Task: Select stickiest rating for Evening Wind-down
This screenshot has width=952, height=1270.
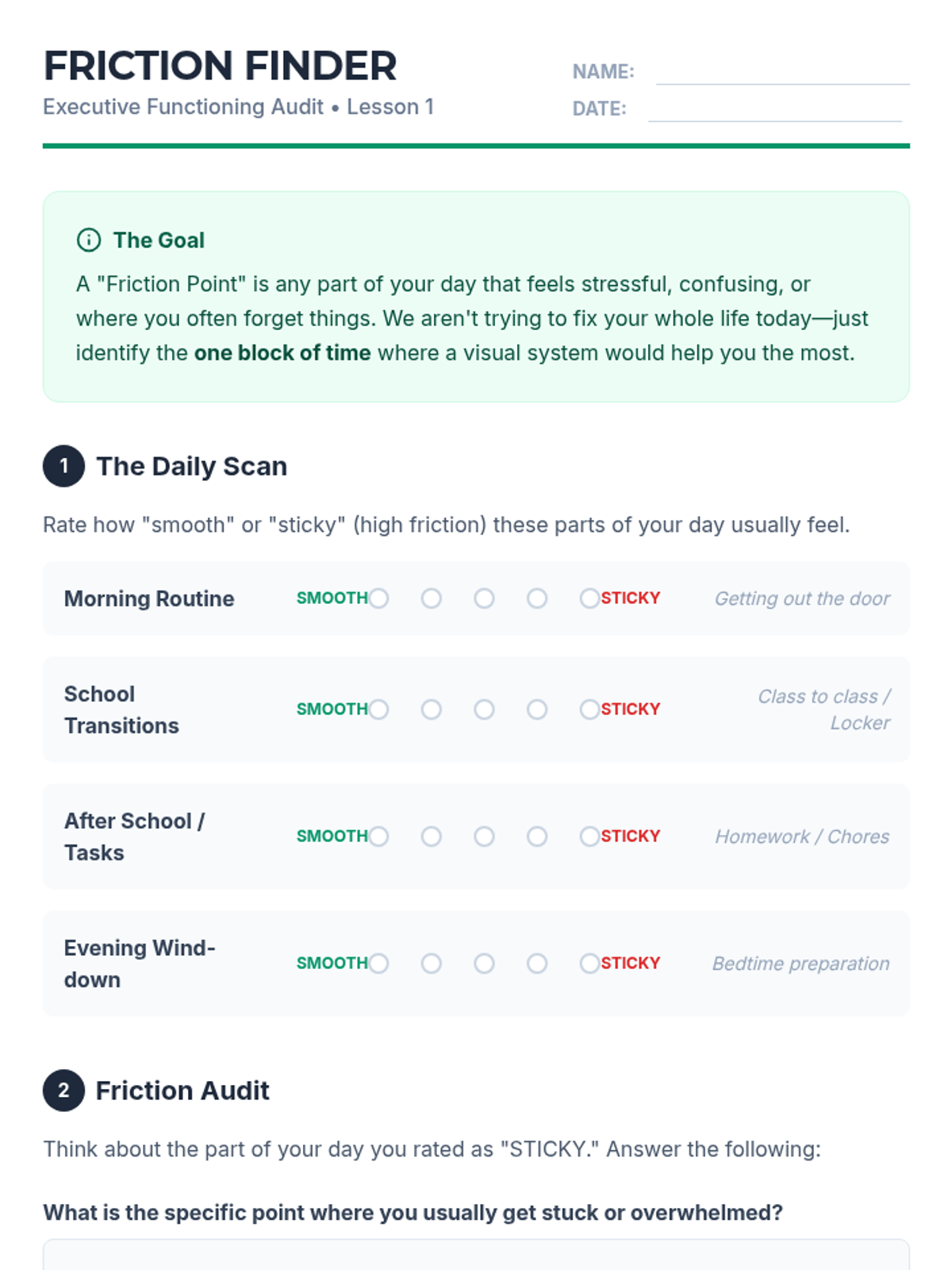Action: coord(589,964)
